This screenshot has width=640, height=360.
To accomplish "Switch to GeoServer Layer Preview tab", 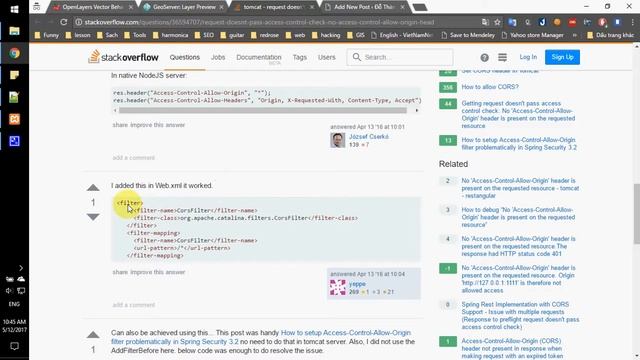I will [184, 7].
